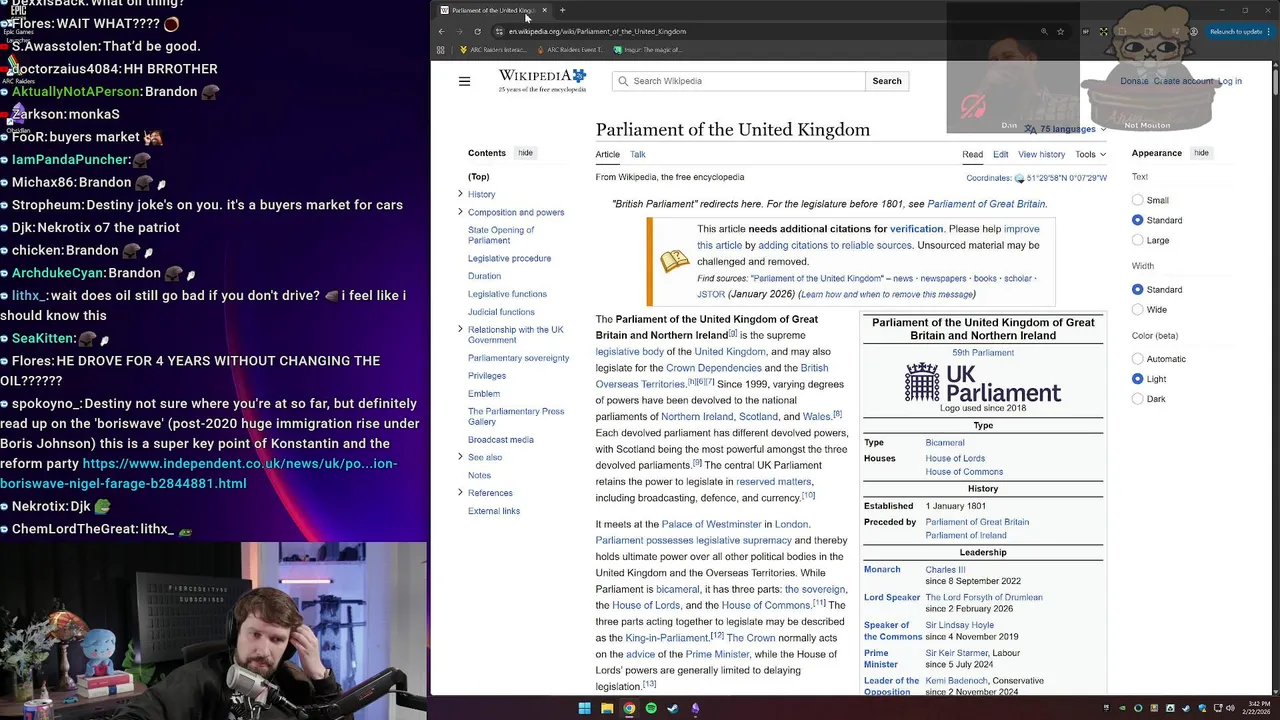Click the Search Wikipedia input field
Image resolution: width=1280 pixels, height=720 pixels.
(x=738, y=81)
